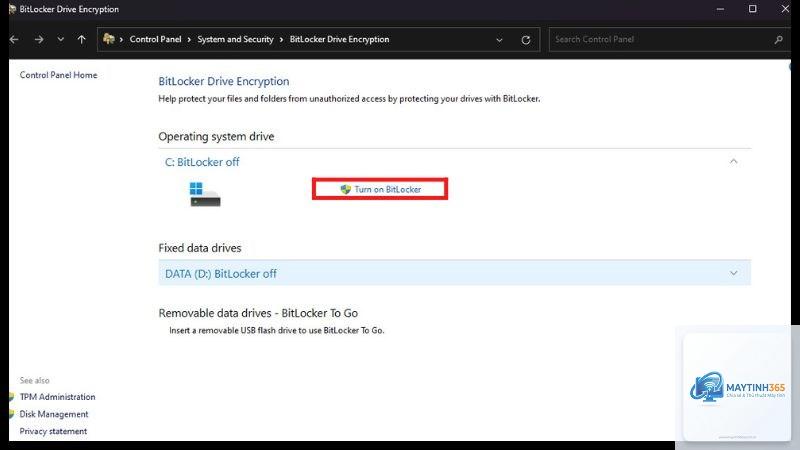The height and width of the screenshot is (450, 800).
Task: Go forward with the right arrow
Action: [39, 39]
